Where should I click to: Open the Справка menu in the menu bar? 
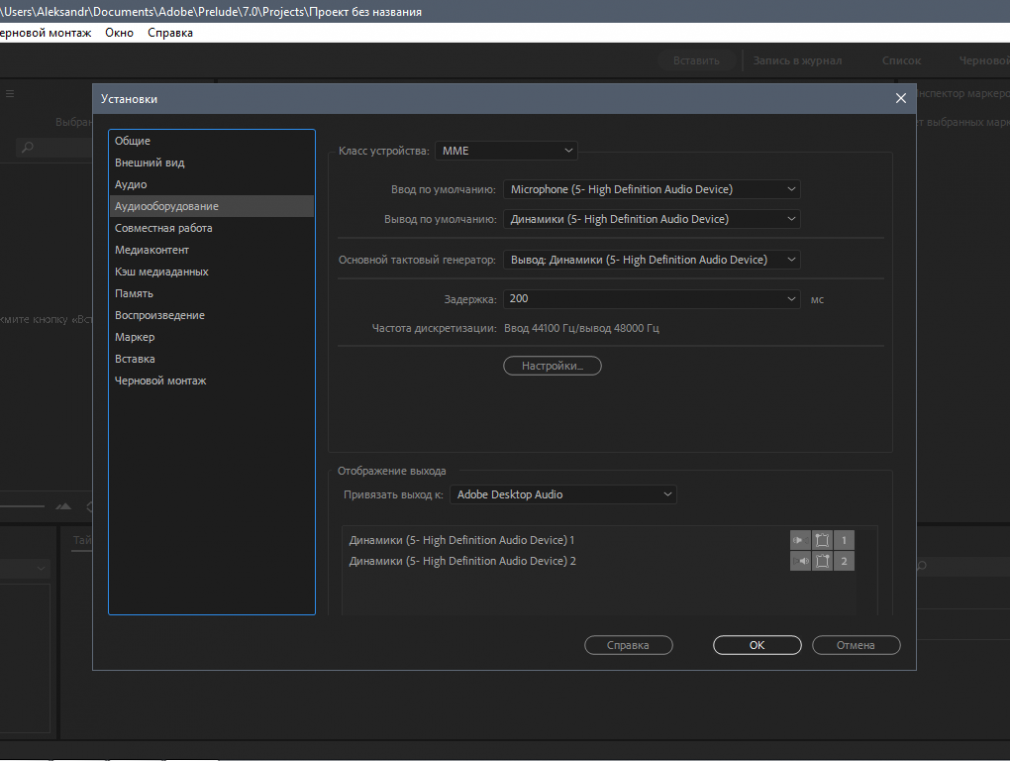tap(170, 33)
